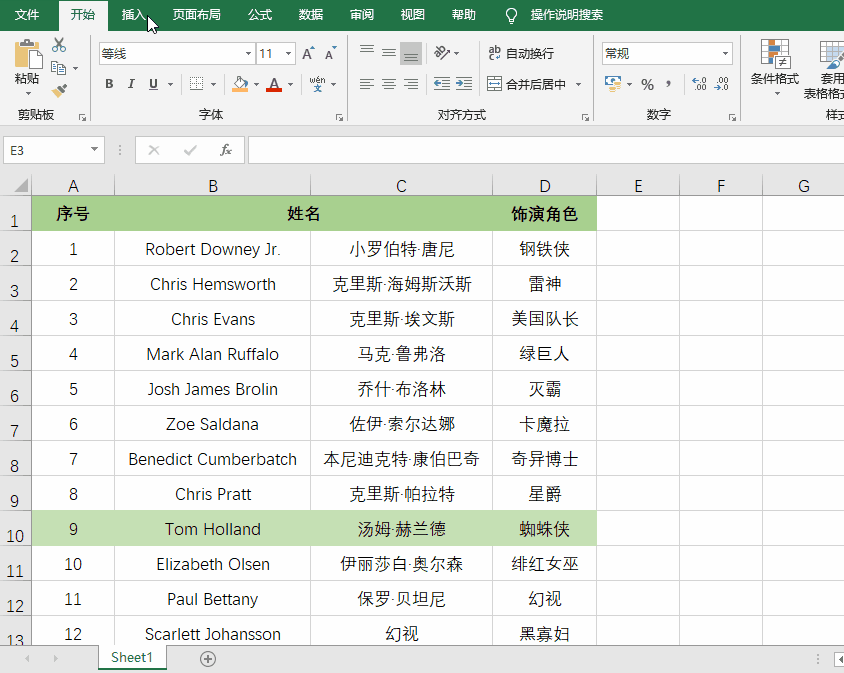
Task: Decrease decimal places
Action: pyautogui.click(x=722, y=84)
